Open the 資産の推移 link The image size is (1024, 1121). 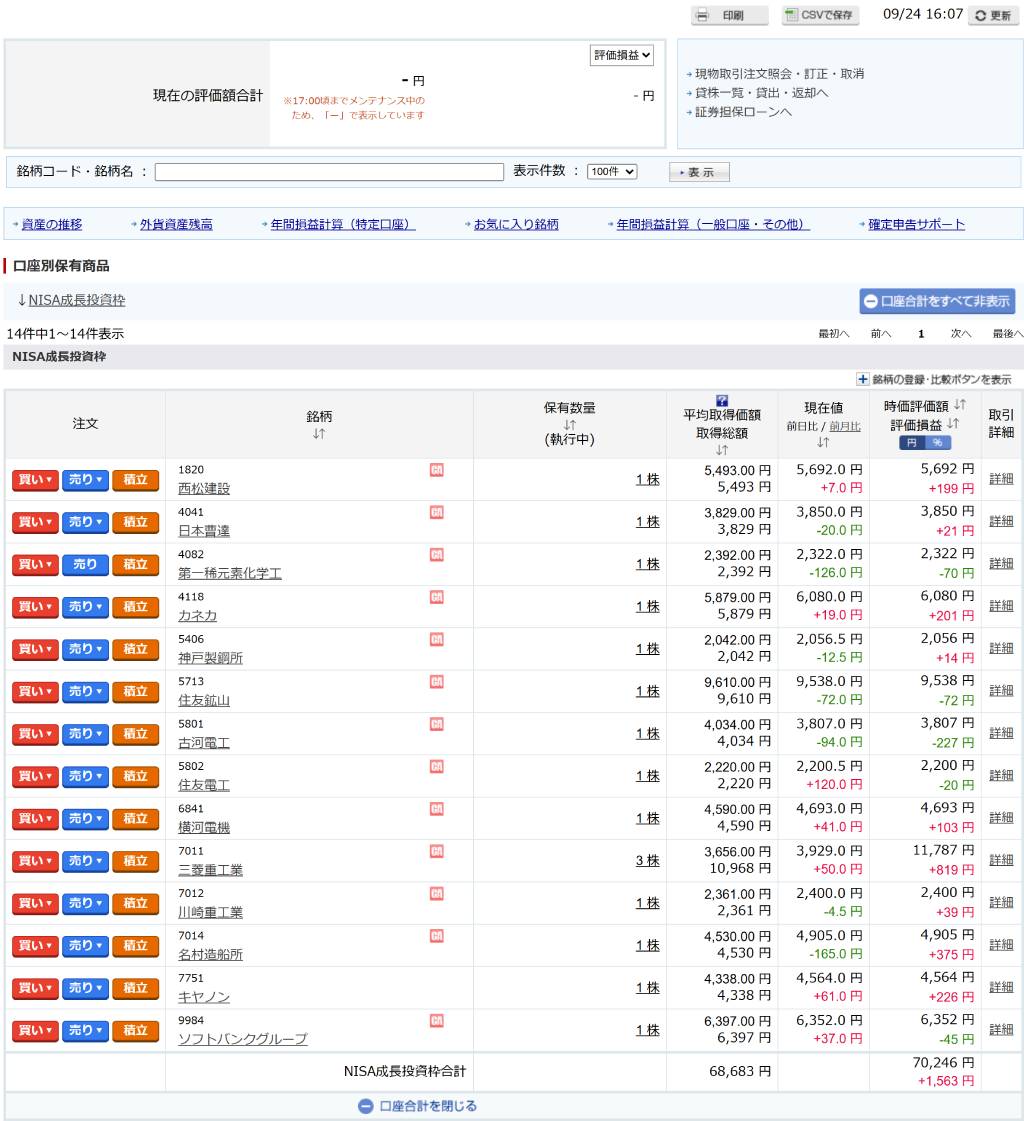pyautogui.click(x=51, y=224)
